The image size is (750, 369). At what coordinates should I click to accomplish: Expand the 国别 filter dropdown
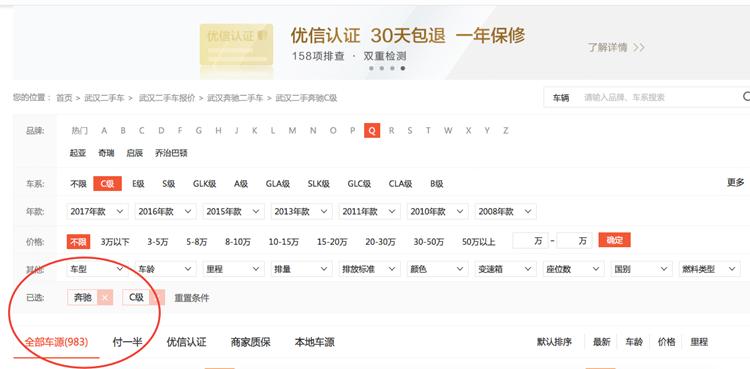click(641, 269)
